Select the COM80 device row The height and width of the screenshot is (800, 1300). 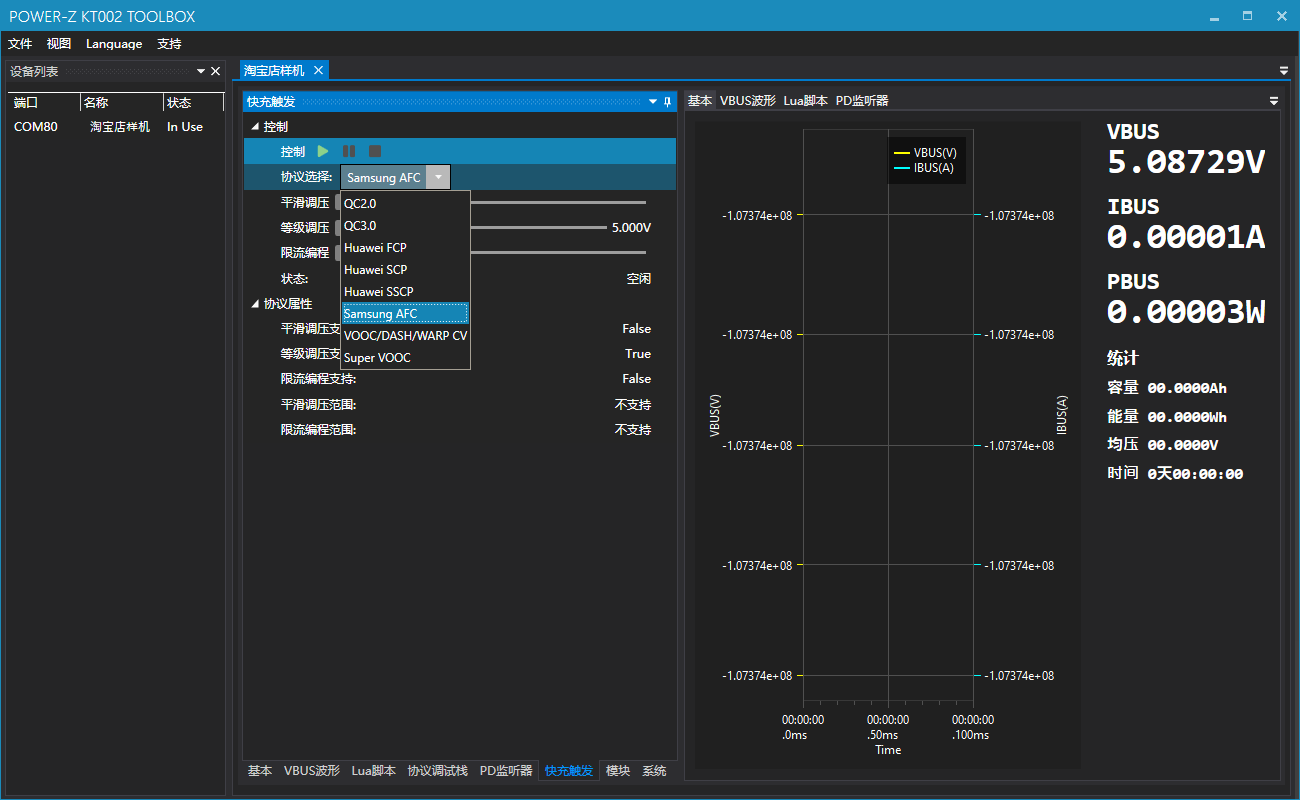(36, 127)
